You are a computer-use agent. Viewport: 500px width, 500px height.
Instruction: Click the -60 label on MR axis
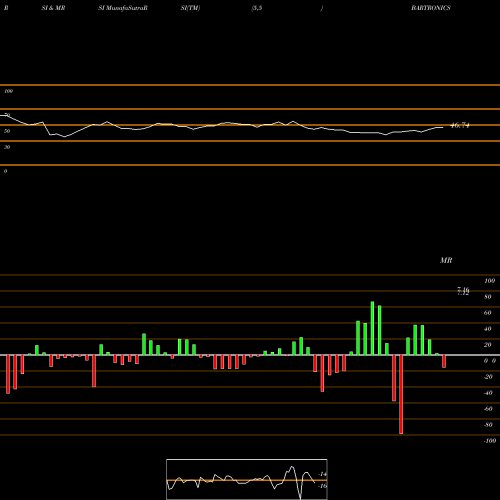[488, 409]
